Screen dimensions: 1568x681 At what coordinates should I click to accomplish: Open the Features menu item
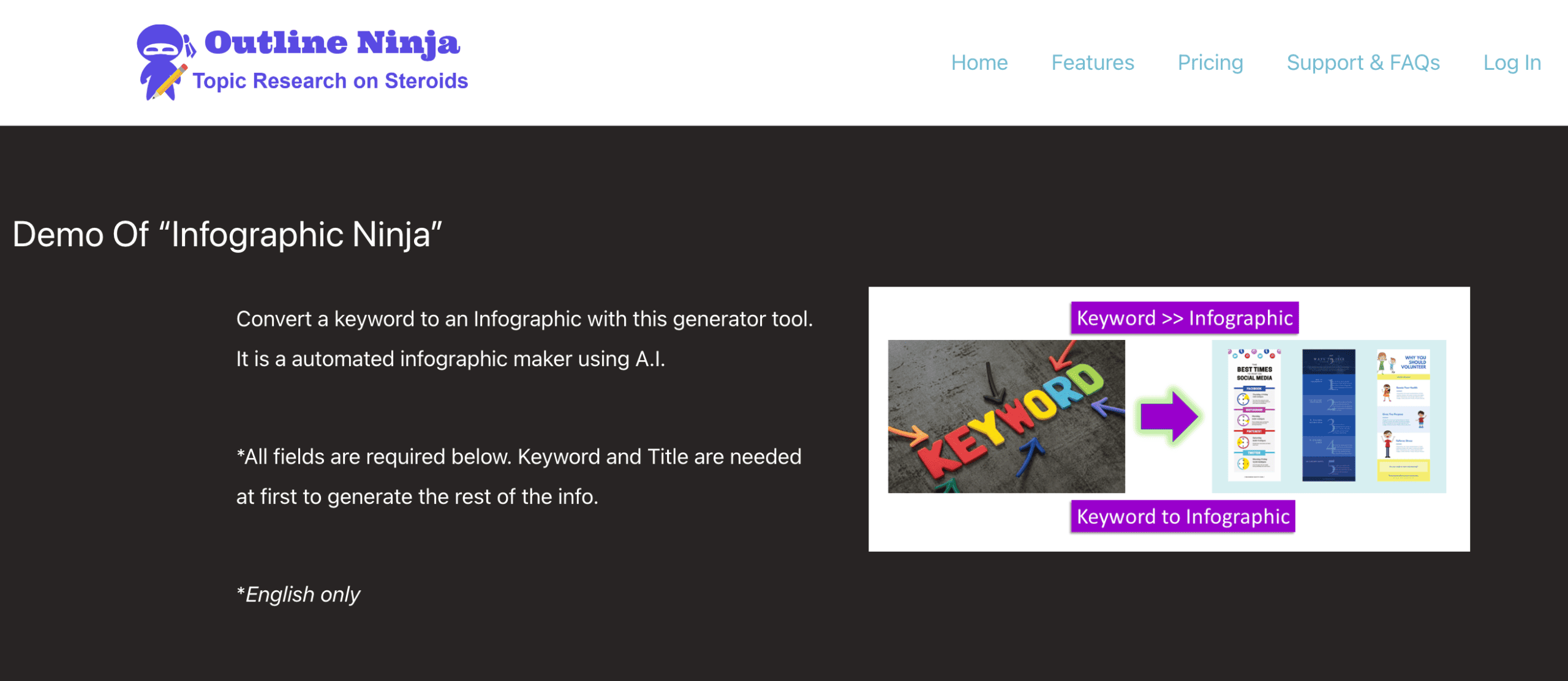click(x=1092, y=62)
